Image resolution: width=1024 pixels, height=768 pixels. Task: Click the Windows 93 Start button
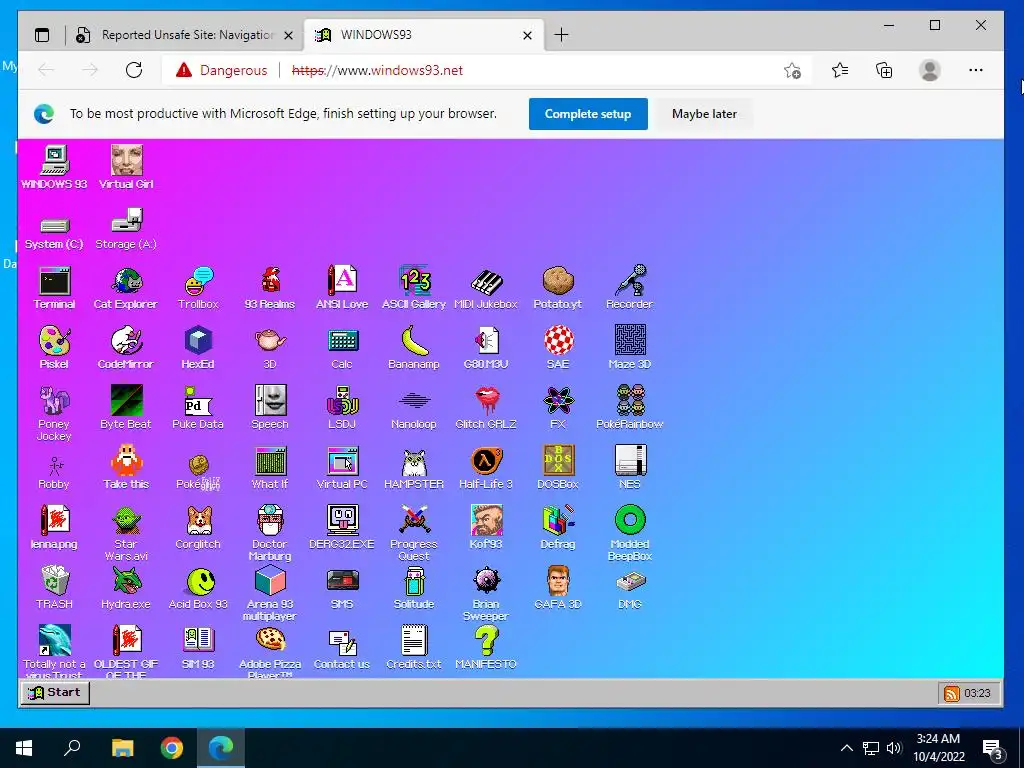[x=55, y=692]
